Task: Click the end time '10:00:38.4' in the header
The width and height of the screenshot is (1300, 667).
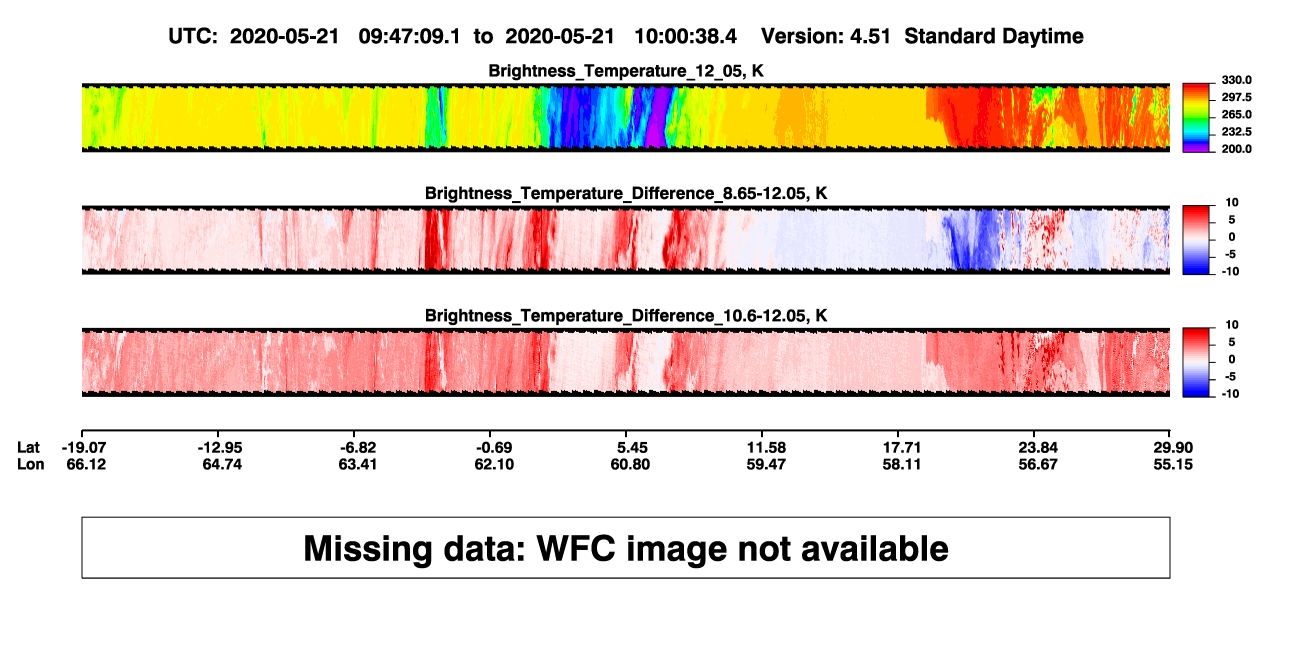Action: click(686, 36)
